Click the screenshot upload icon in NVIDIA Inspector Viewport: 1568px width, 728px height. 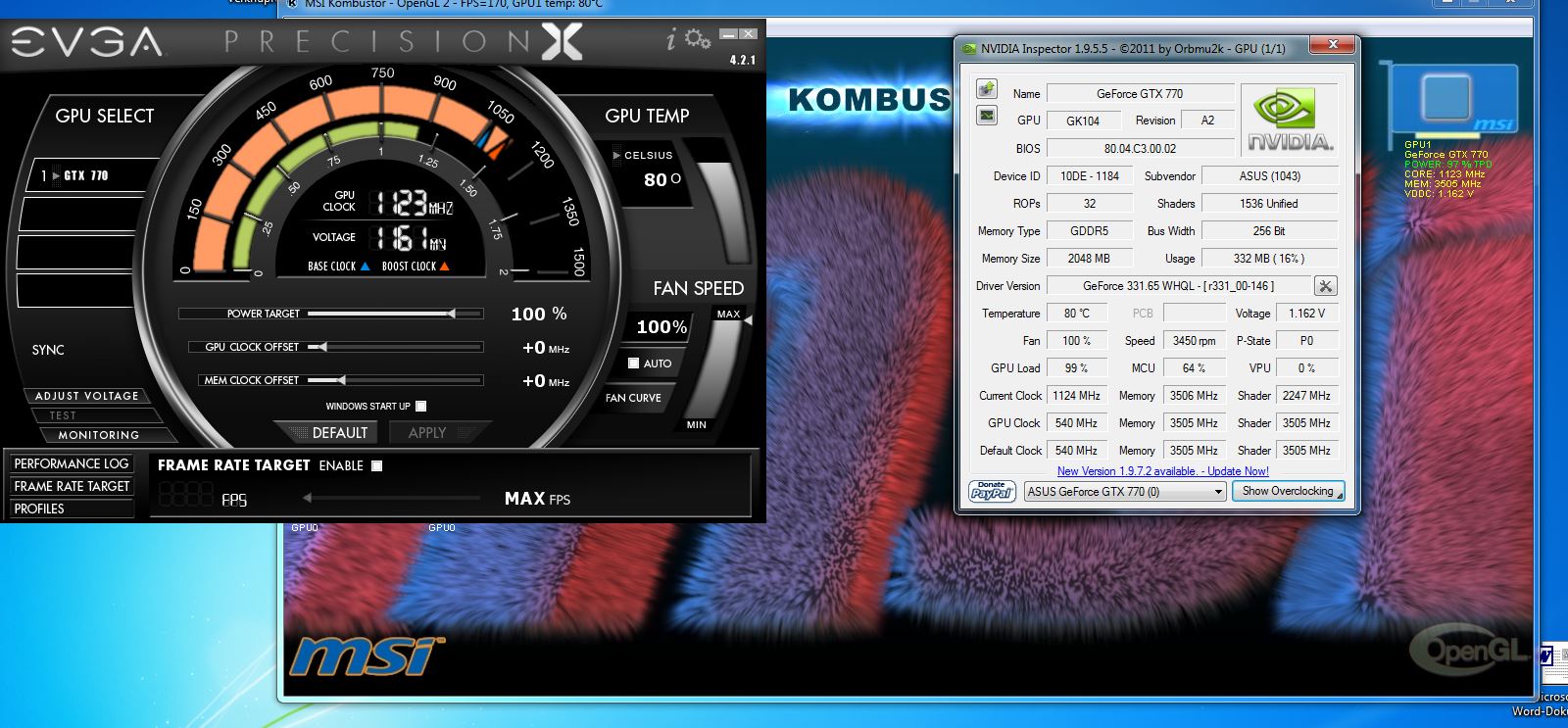point(987,89)
